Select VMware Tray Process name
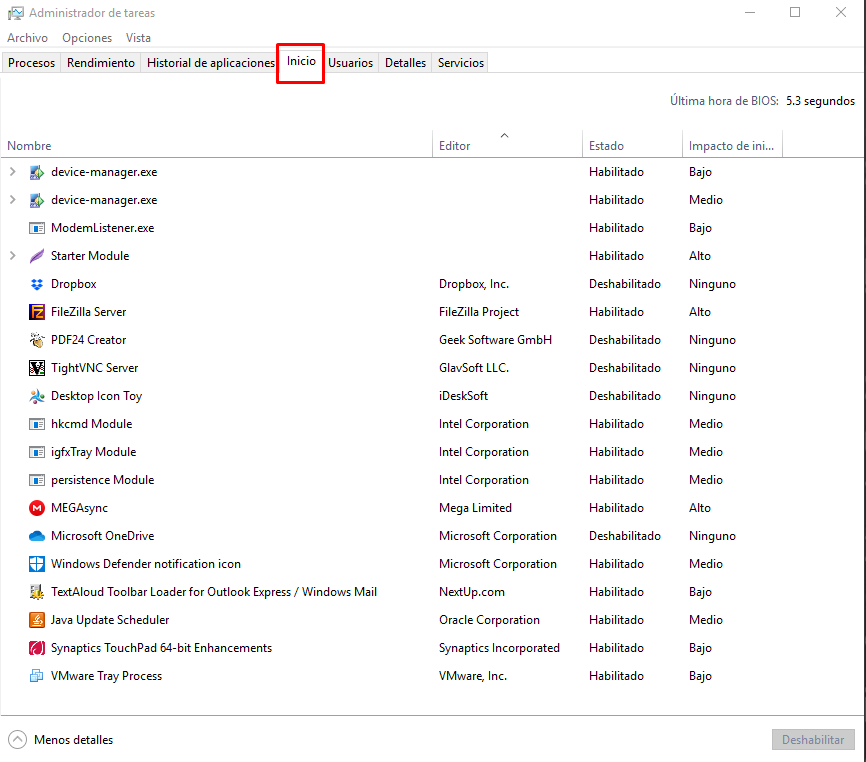 [107, 676]
